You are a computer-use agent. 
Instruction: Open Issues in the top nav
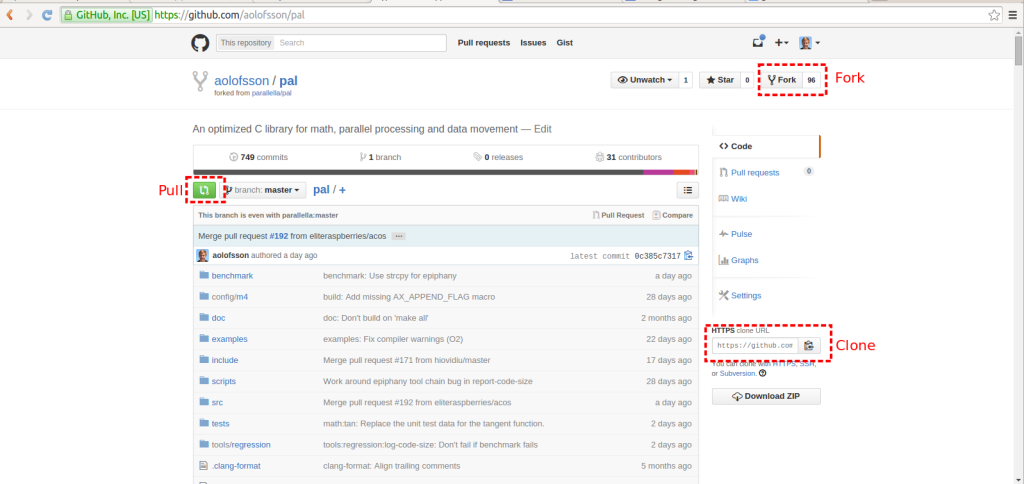[533, 43]
